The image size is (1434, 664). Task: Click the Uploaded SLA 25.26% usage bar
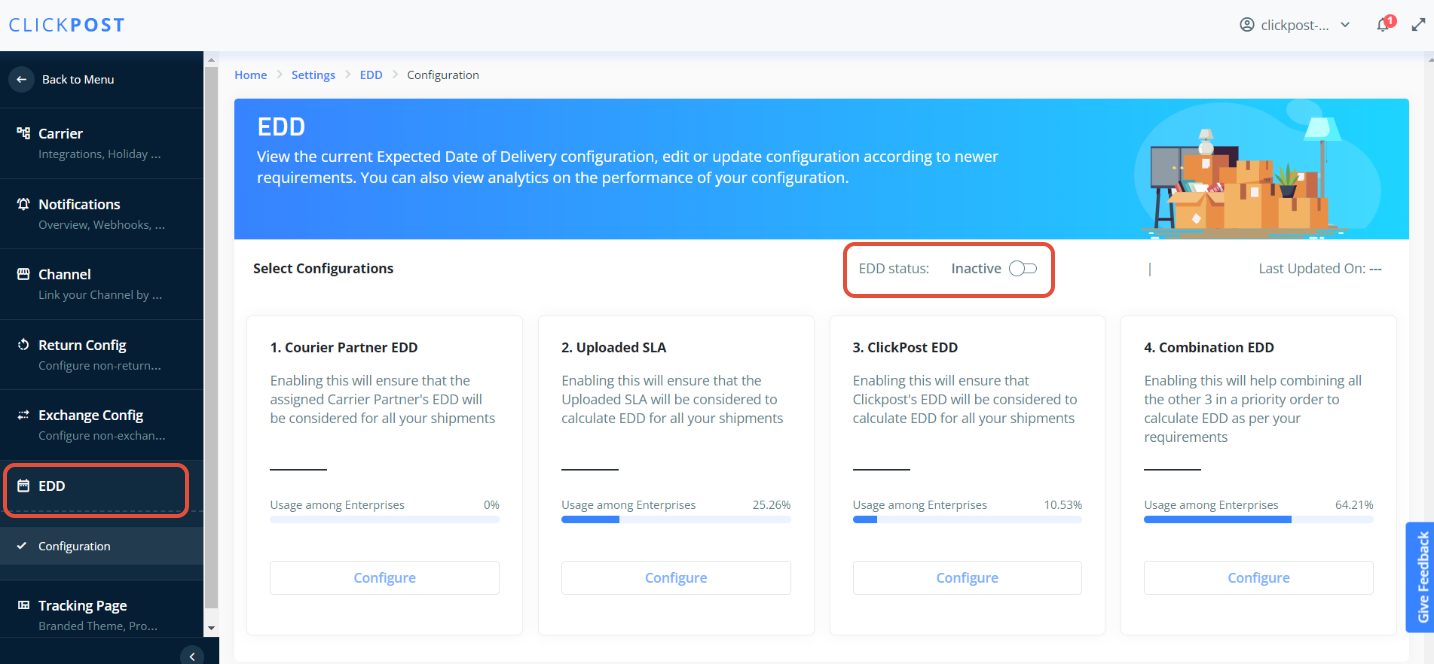click(x=676, y=520)
